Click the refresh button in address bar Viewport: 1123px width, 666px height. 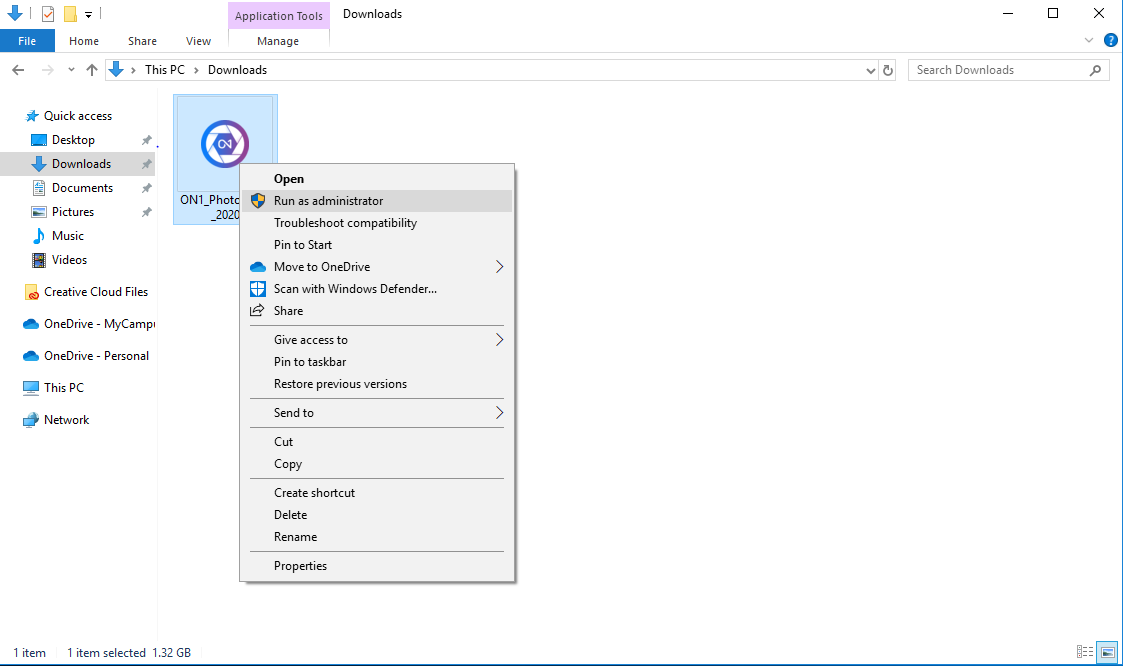click(x=888, y=70)
